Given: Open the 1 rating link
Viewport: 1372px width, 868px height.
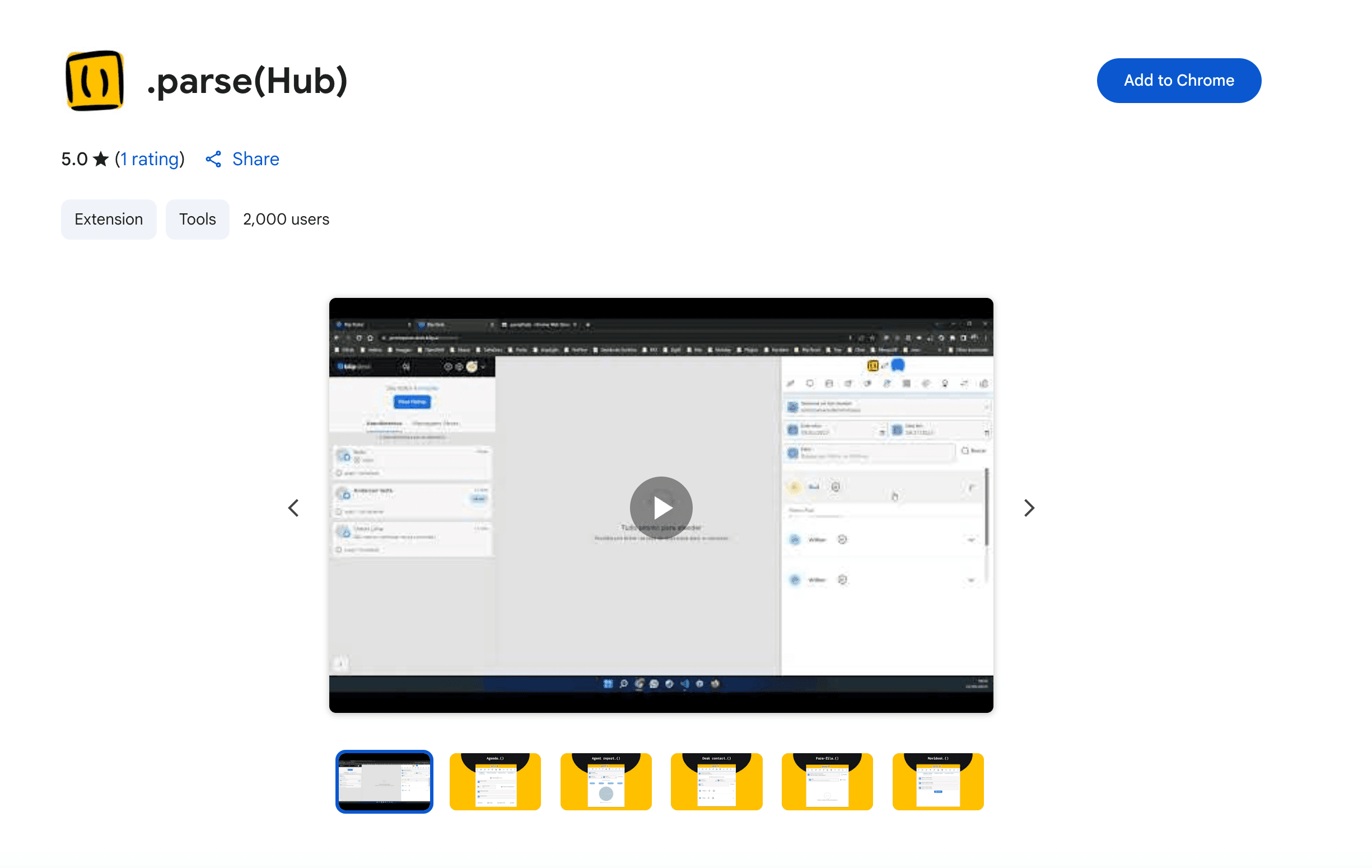Looking at the screenshot, I should pyautogui.click(x=150, y=159).
